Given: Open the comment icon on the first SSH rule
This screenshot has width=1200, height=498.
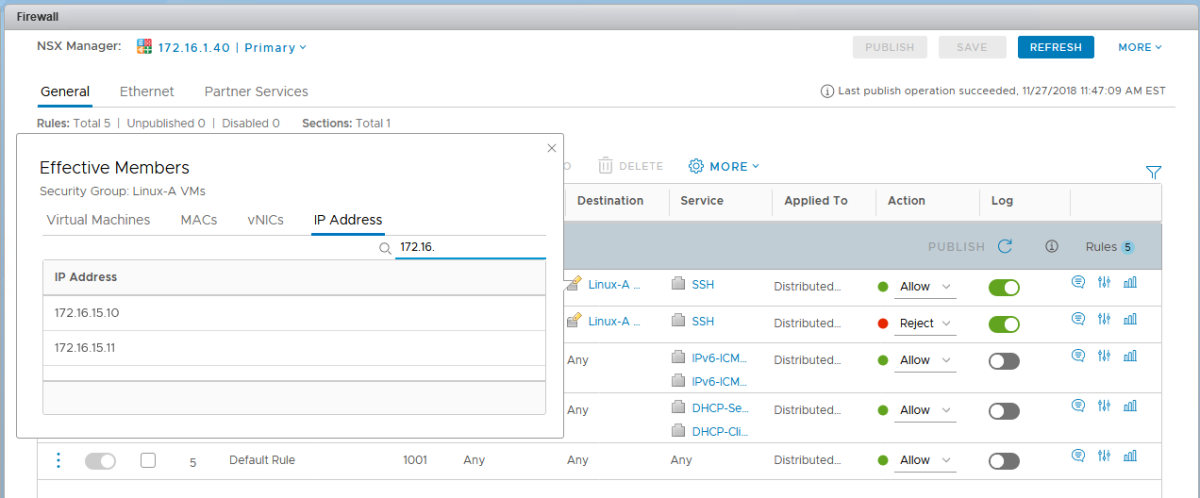Looking at the screenshot, I should (x=1078, y=283).
